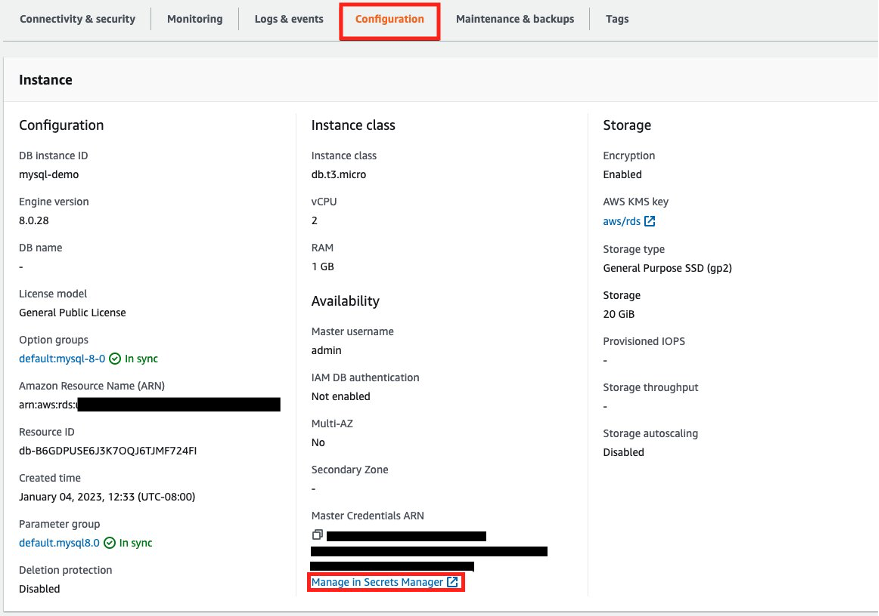View the Logs & events tab

(x=288, y=18)
